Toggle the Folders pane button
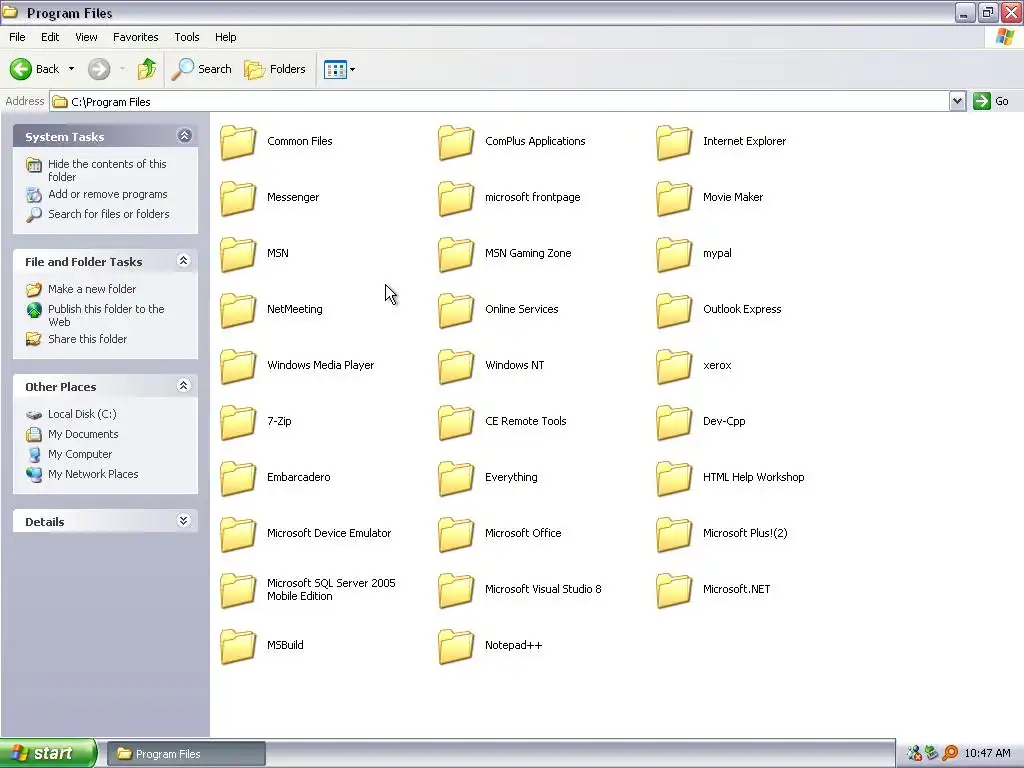1024x768 pixels. [x=275, y=69]
